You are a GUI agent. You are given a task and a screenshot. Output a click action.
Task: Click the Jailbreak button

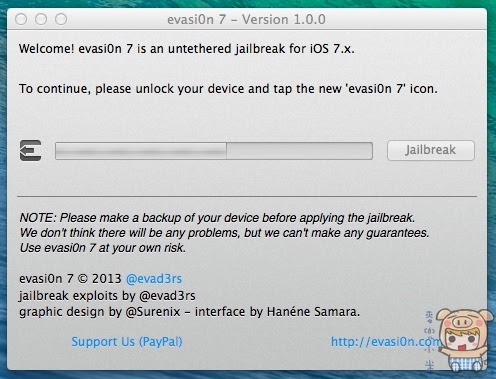coord(431,150)
